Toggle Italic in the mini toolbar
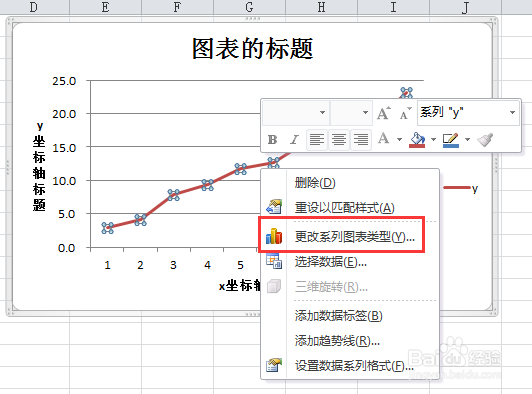The image size is (532, 394). tap(294, 139)
